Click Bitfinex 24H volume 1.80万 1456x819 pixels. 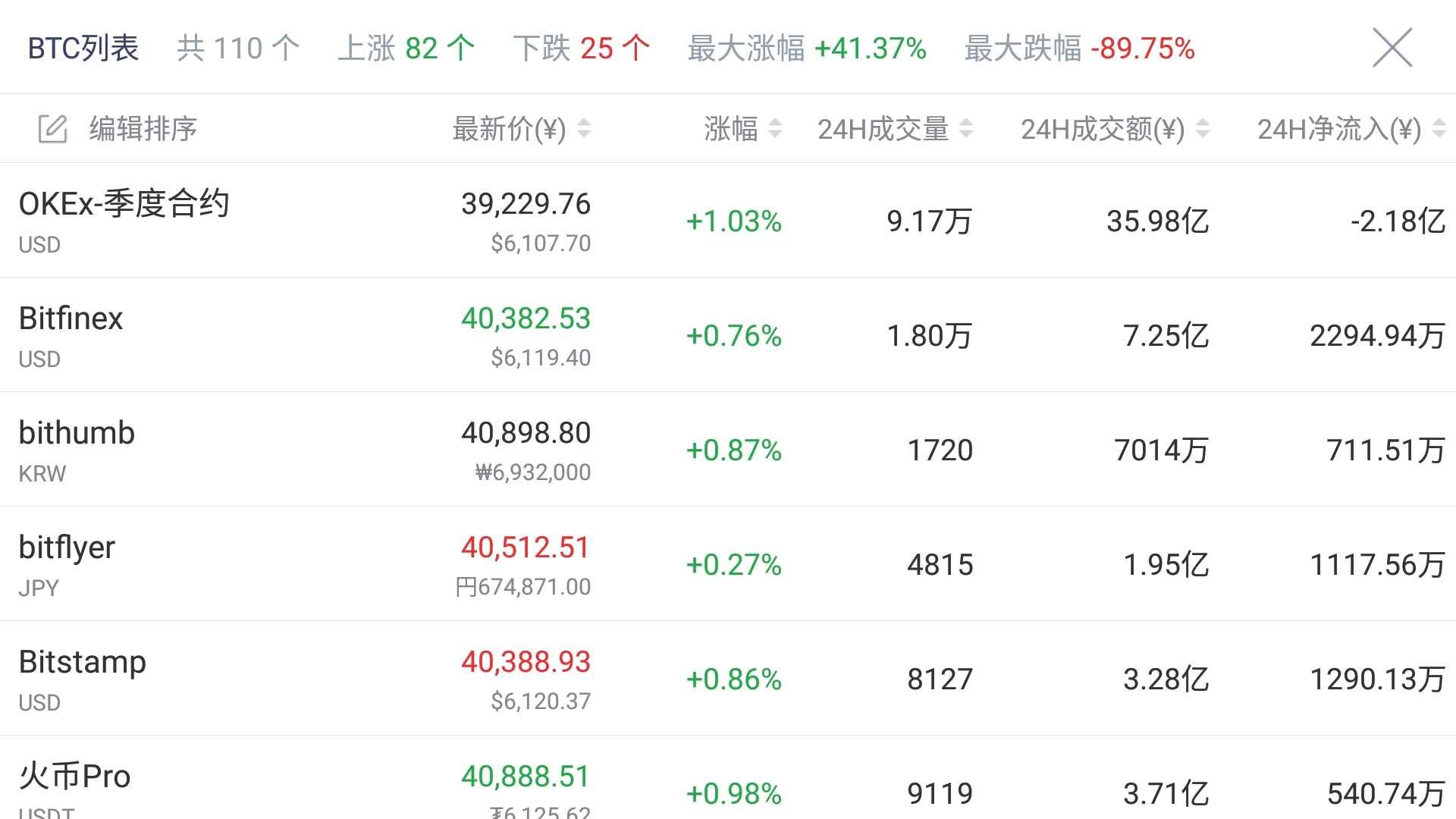pyautogui.click(x=930, y=336)
